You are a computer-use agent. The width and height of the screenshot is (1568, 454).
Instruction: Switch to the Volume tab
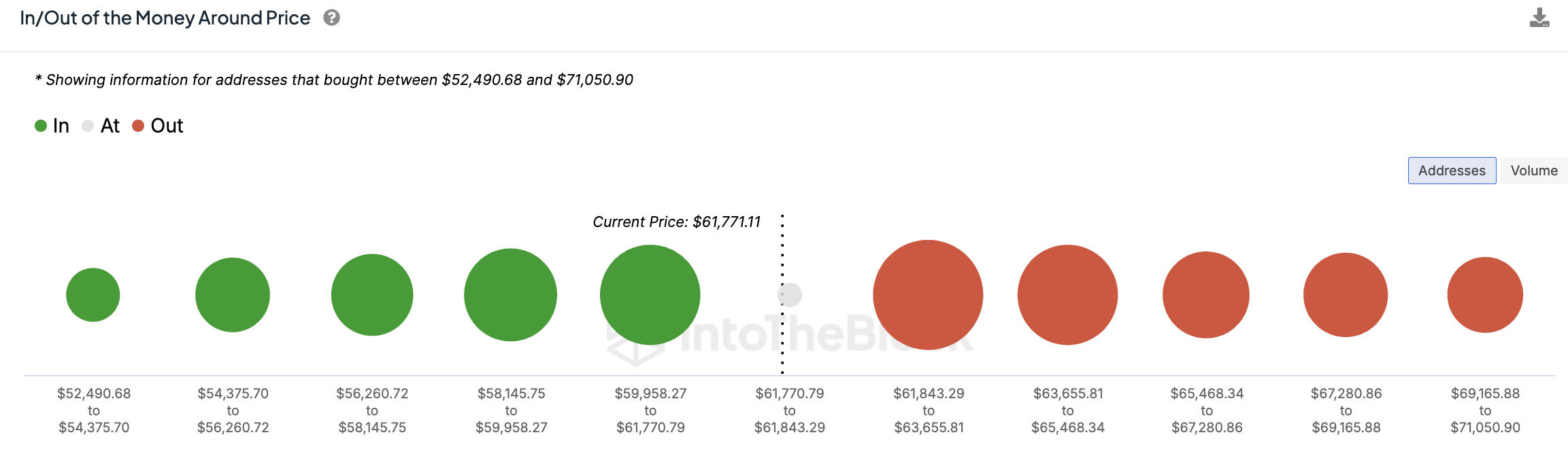1534,171
